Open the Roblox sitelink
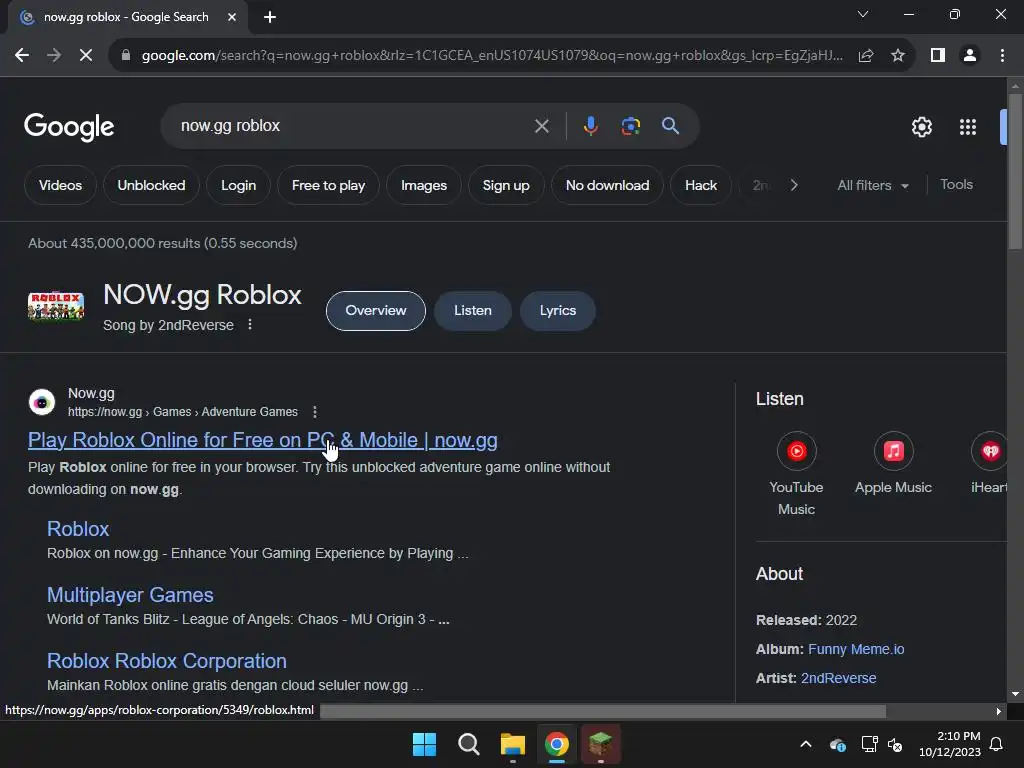This screenshot has width=1024, height=768. click(78, 529)
